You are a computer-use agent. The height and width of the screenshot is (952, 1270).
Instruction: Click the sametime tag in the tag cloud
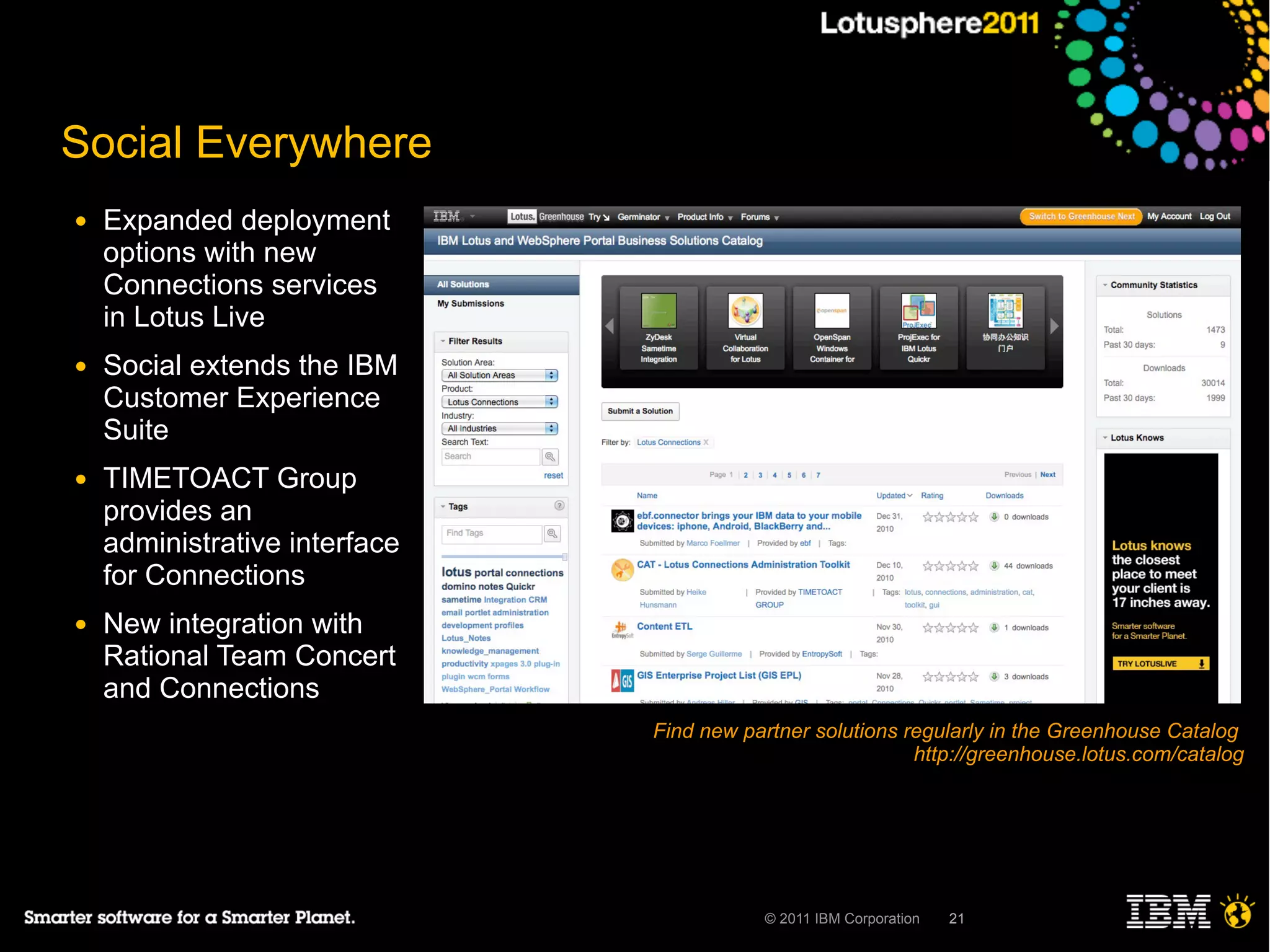(461, 600)
